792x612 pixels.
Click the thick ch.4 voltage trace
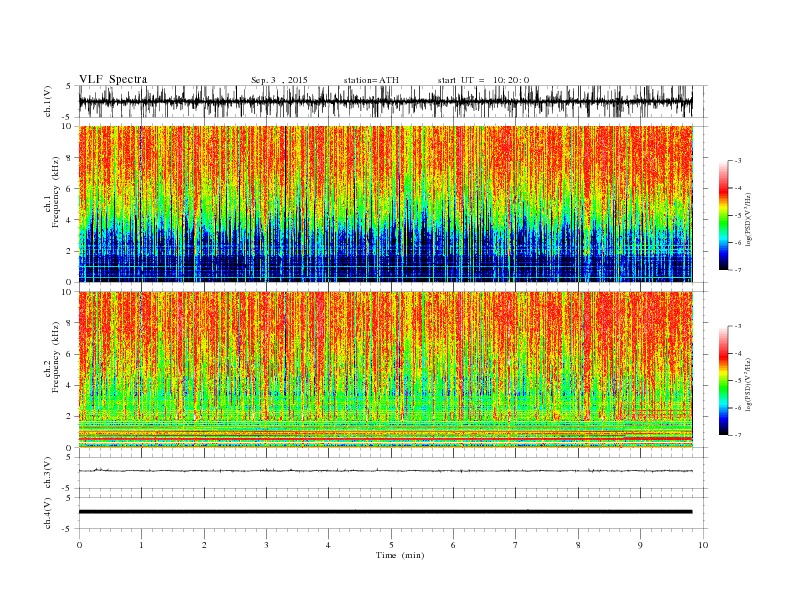pos(386,512)
